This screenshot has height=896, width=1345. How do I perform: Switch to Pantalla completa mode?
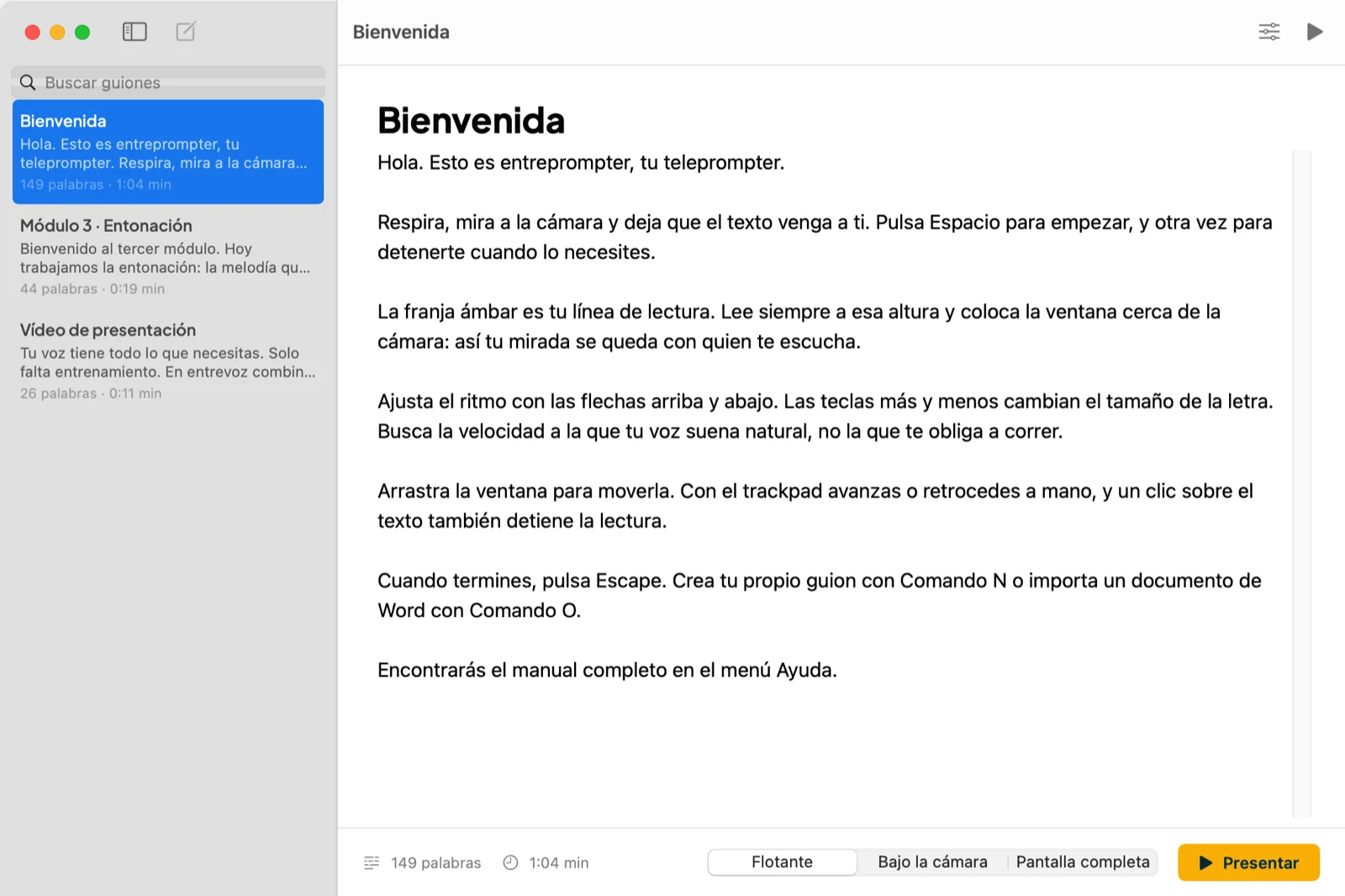[x=1083, y=862]
